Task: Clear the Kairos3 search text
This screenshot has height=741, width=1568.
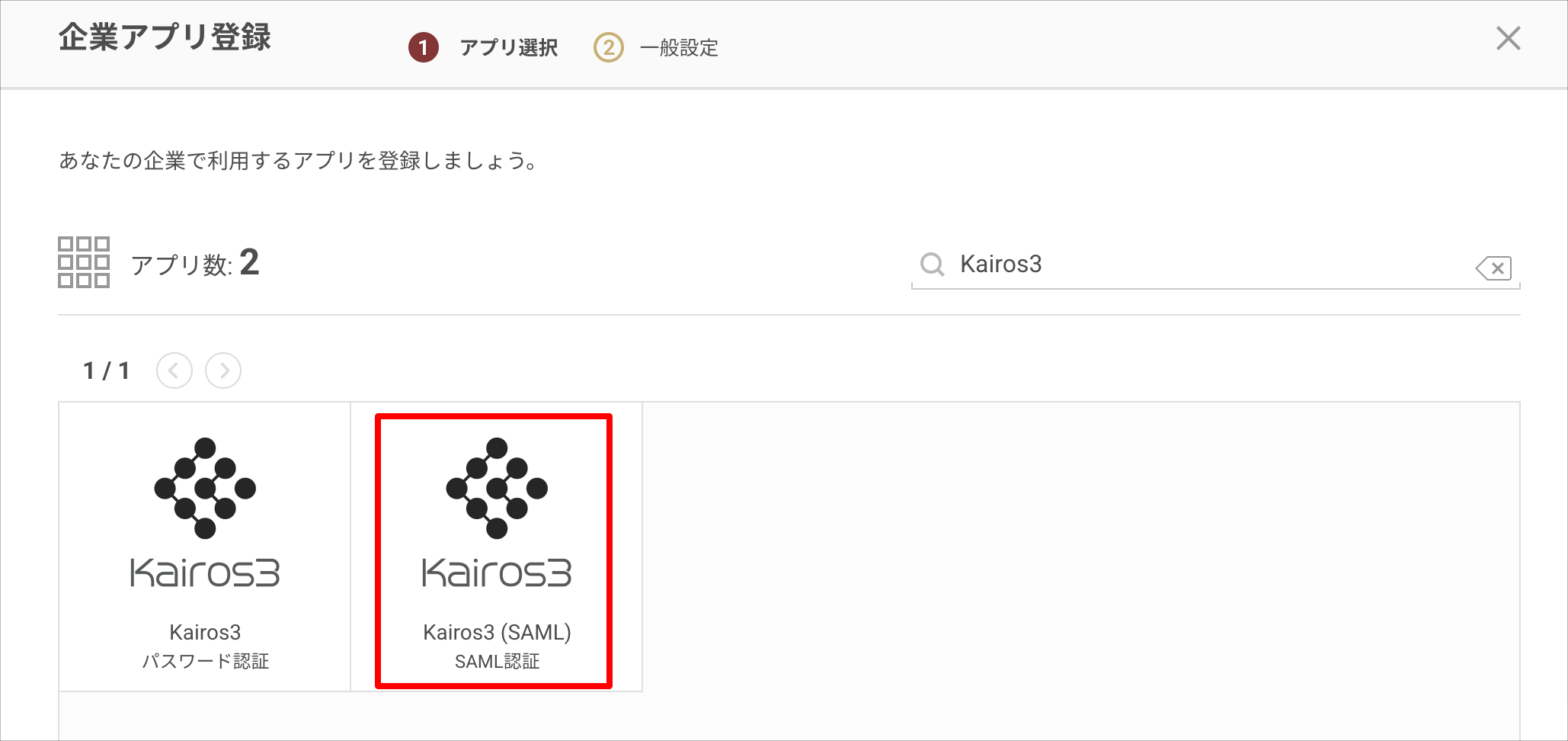Action: [x=1493, y=268]
